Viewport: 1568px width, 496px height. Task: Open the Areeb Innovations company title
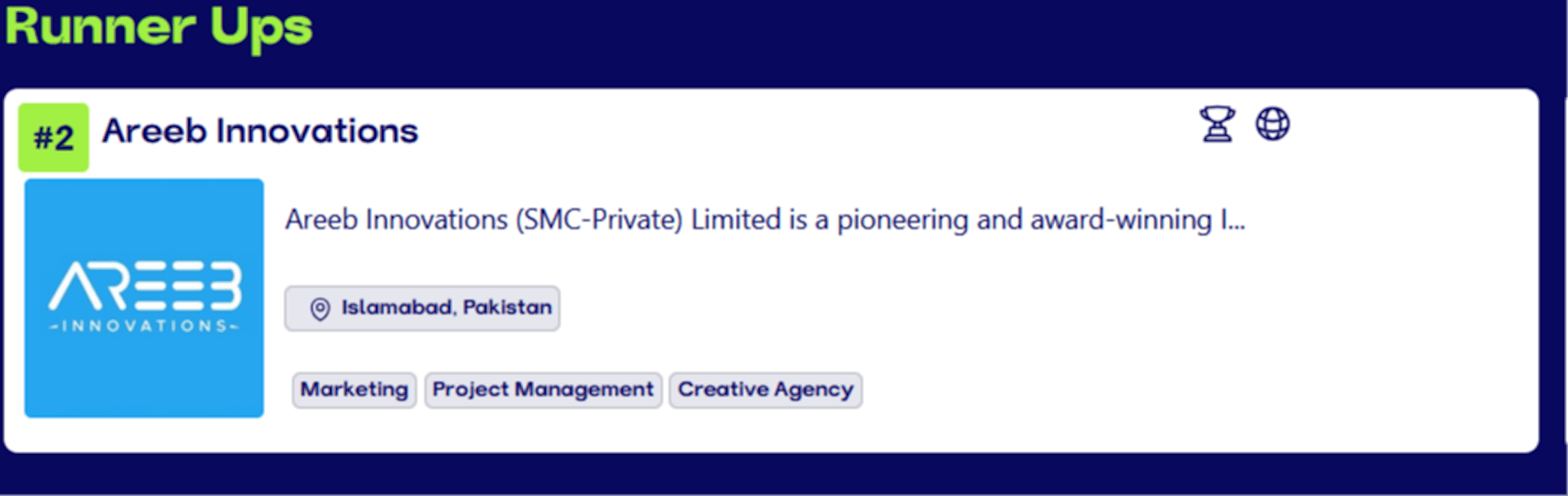260,131
